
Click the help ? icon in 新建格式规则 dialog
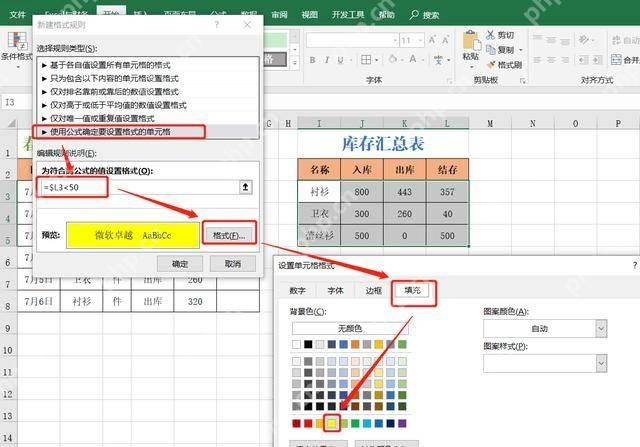click(x=217, y=25)
